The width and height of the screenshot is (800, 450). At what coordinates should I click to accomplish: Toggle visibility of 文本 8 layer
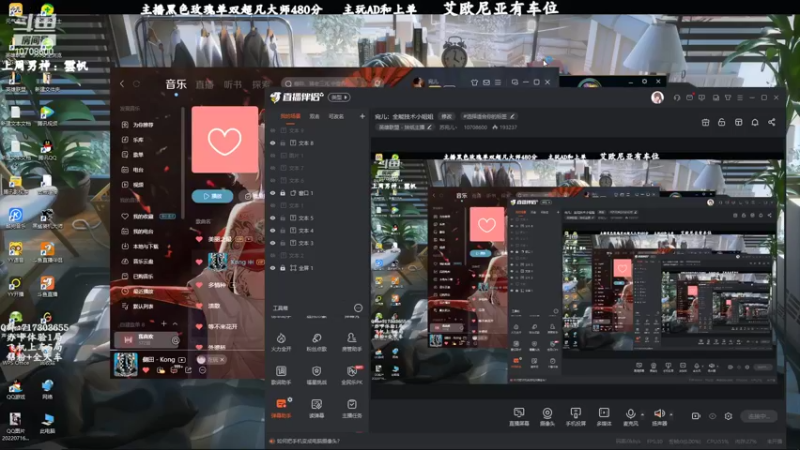[273, 143]
